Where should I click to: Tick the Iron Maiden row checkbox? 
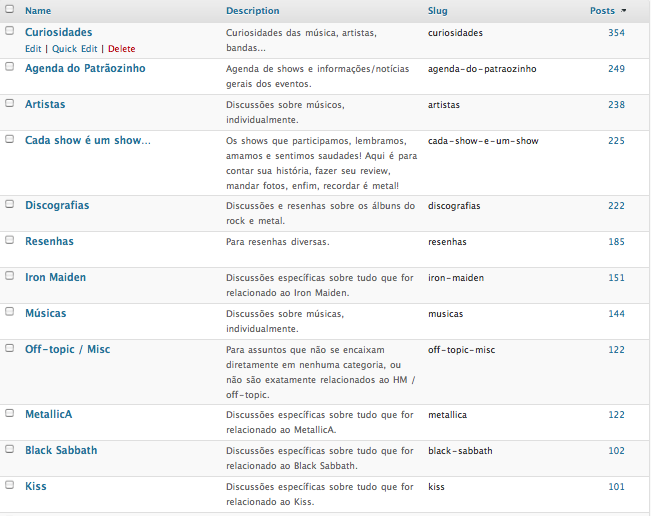(x=9, y=277)
